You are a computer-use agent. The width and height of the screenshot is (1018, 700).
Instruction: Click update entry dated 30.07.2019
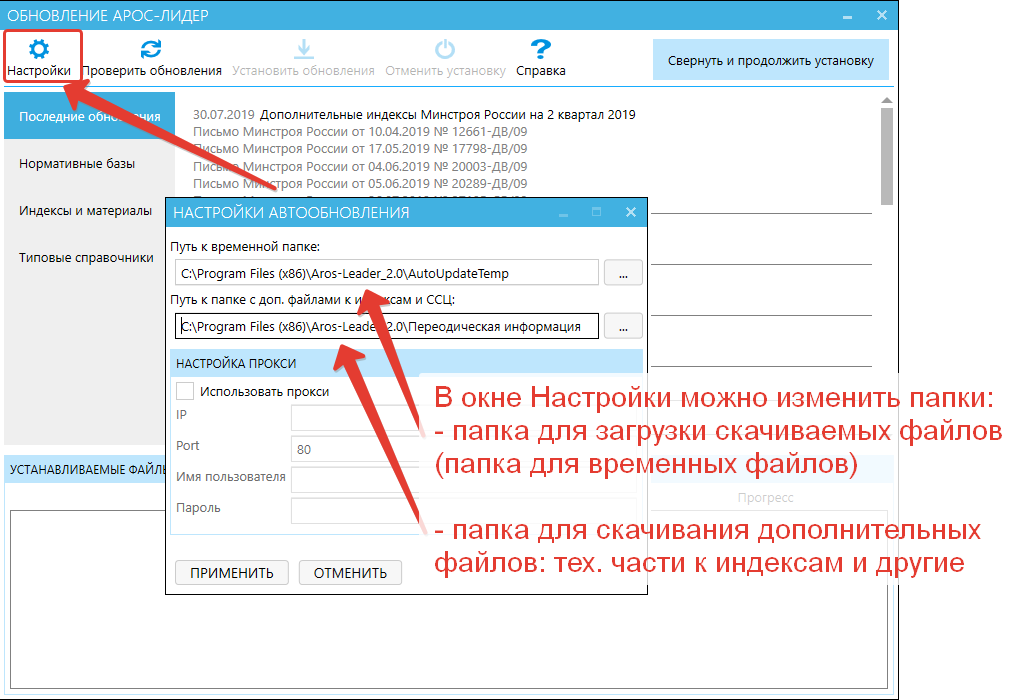[x=414, y=115]
